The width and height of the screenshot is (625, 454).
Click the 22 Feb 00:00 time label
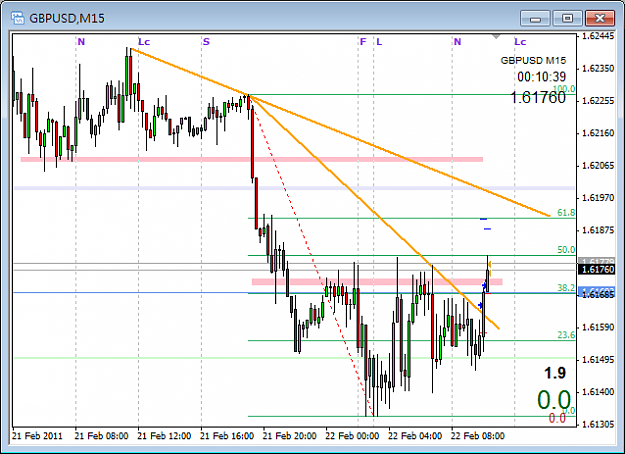[x=352, y=436]
